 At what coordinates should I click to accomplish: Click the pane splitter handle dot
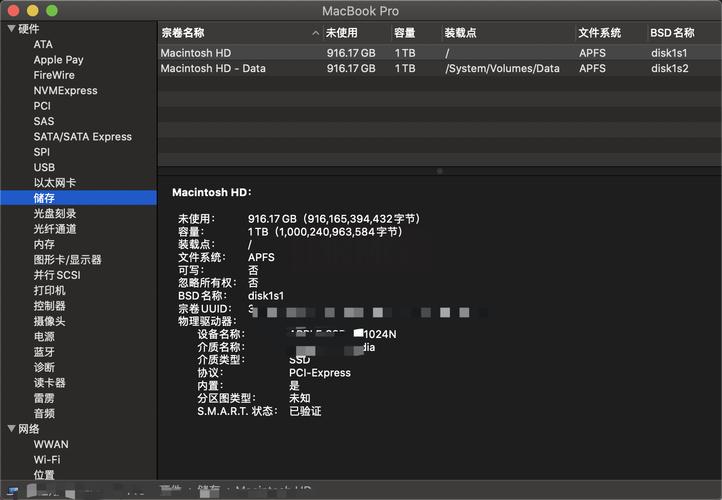[x=440, y=171]
